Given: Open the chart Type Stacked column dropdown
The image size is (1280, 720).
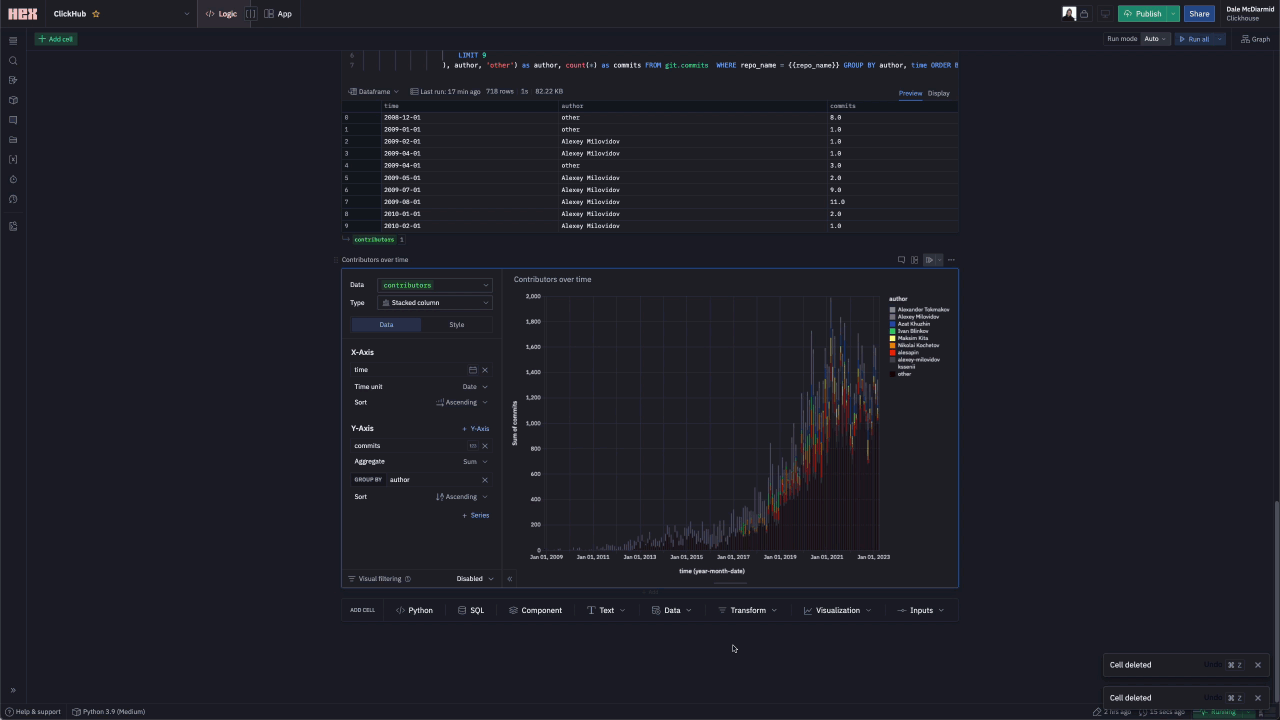Looking at the screenshot, I should (x=435, y=303).
